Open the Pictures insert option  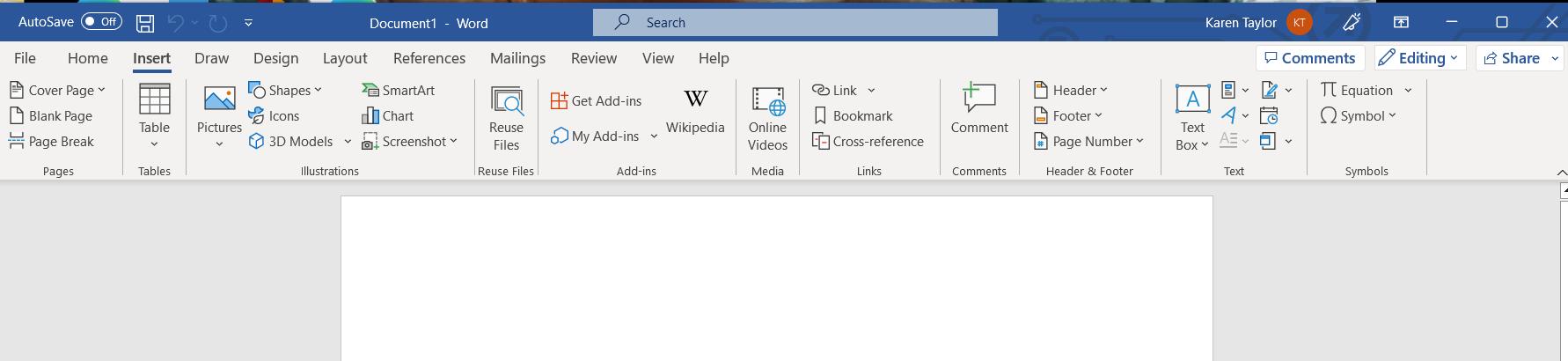click(x=219, y=116)
